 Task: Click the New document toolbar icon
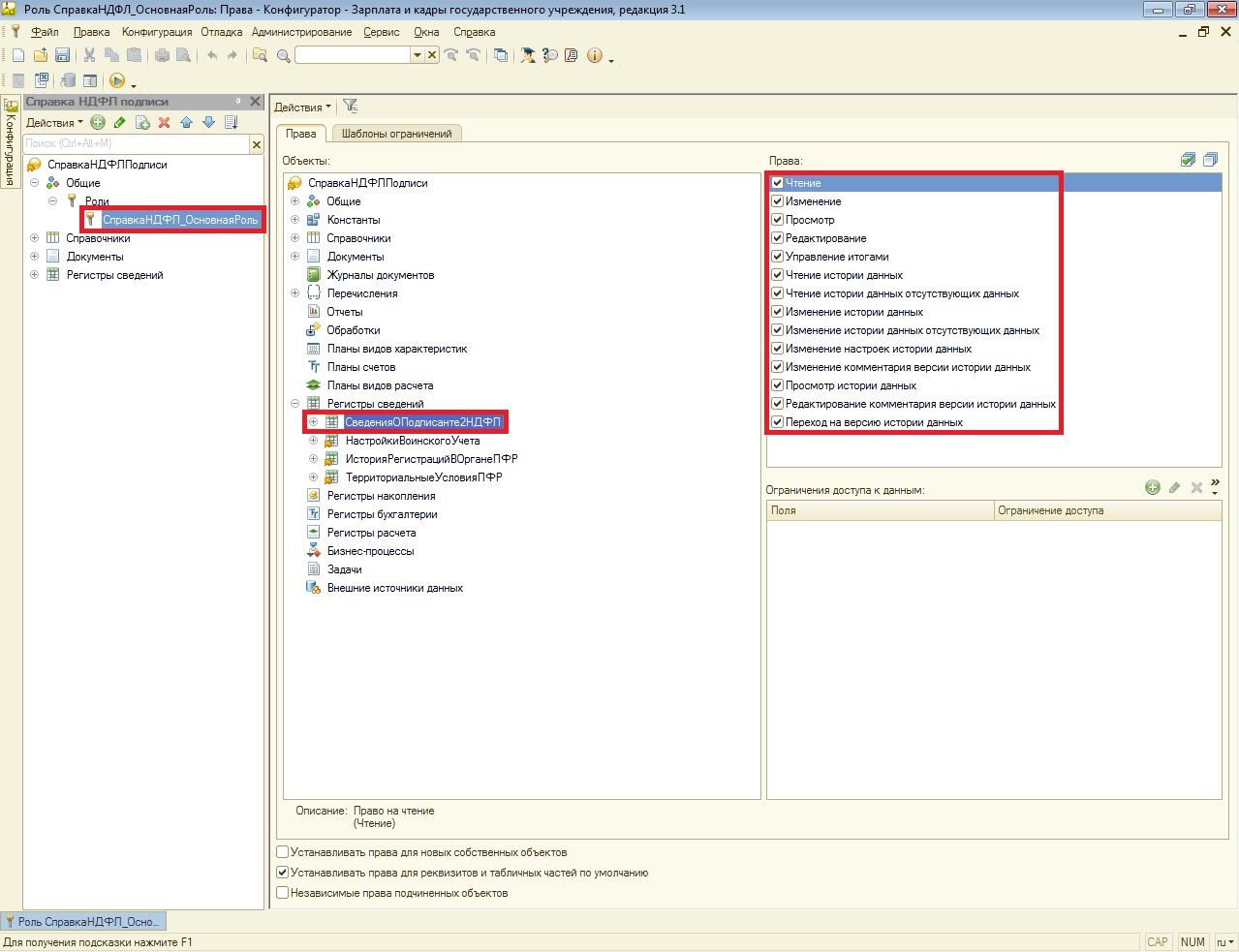(x=18, y=55)
